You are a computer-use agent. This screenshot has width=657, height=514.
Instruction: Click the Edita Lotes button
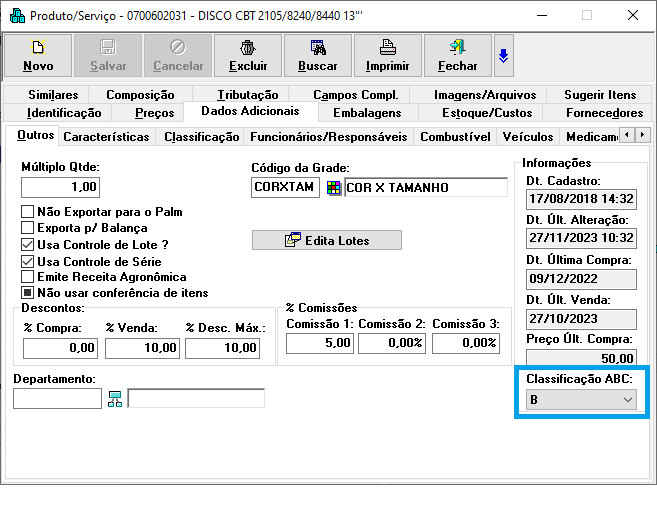326,240
